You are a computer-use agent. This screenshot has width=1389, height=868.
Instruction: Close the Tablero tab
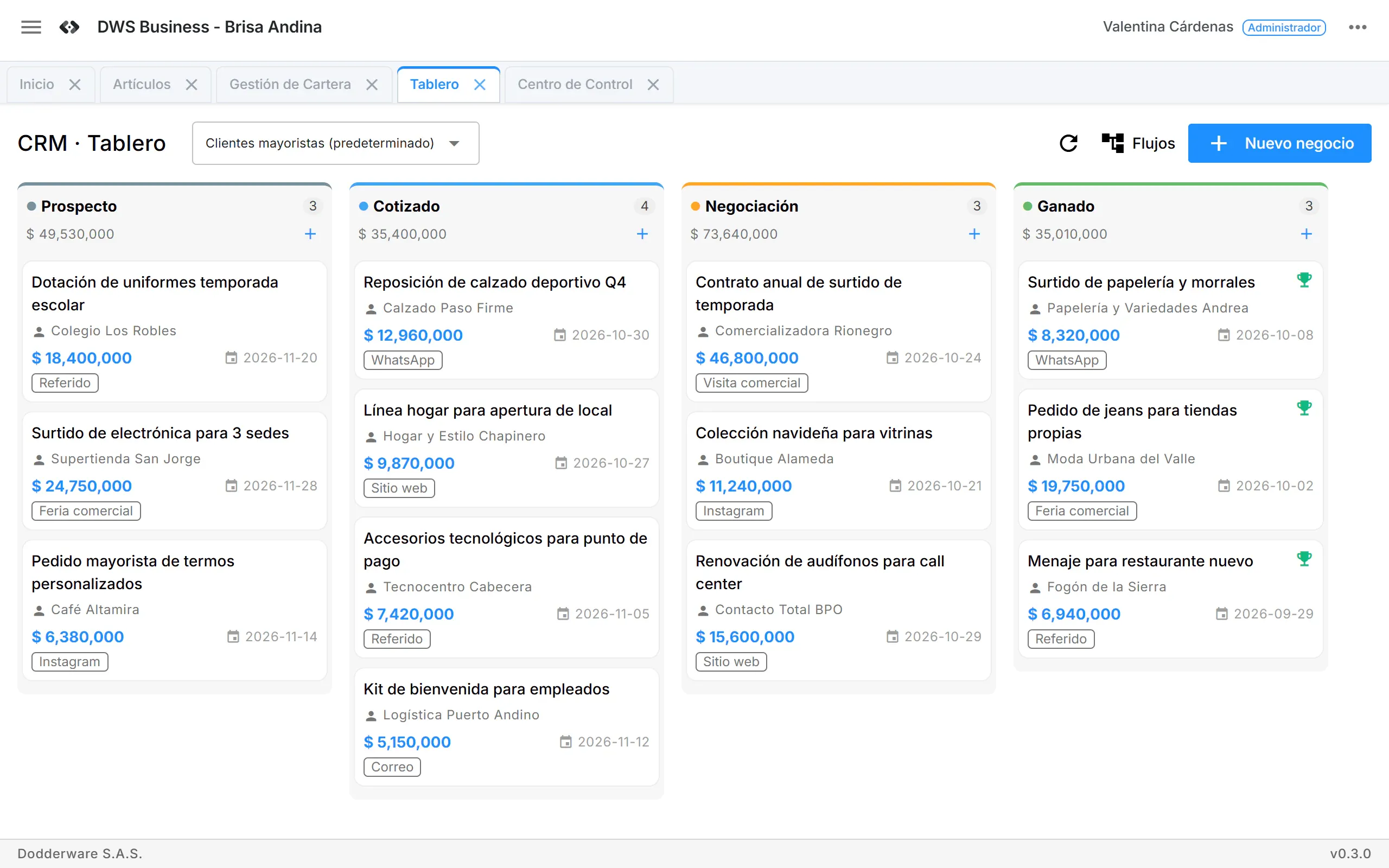480,85
